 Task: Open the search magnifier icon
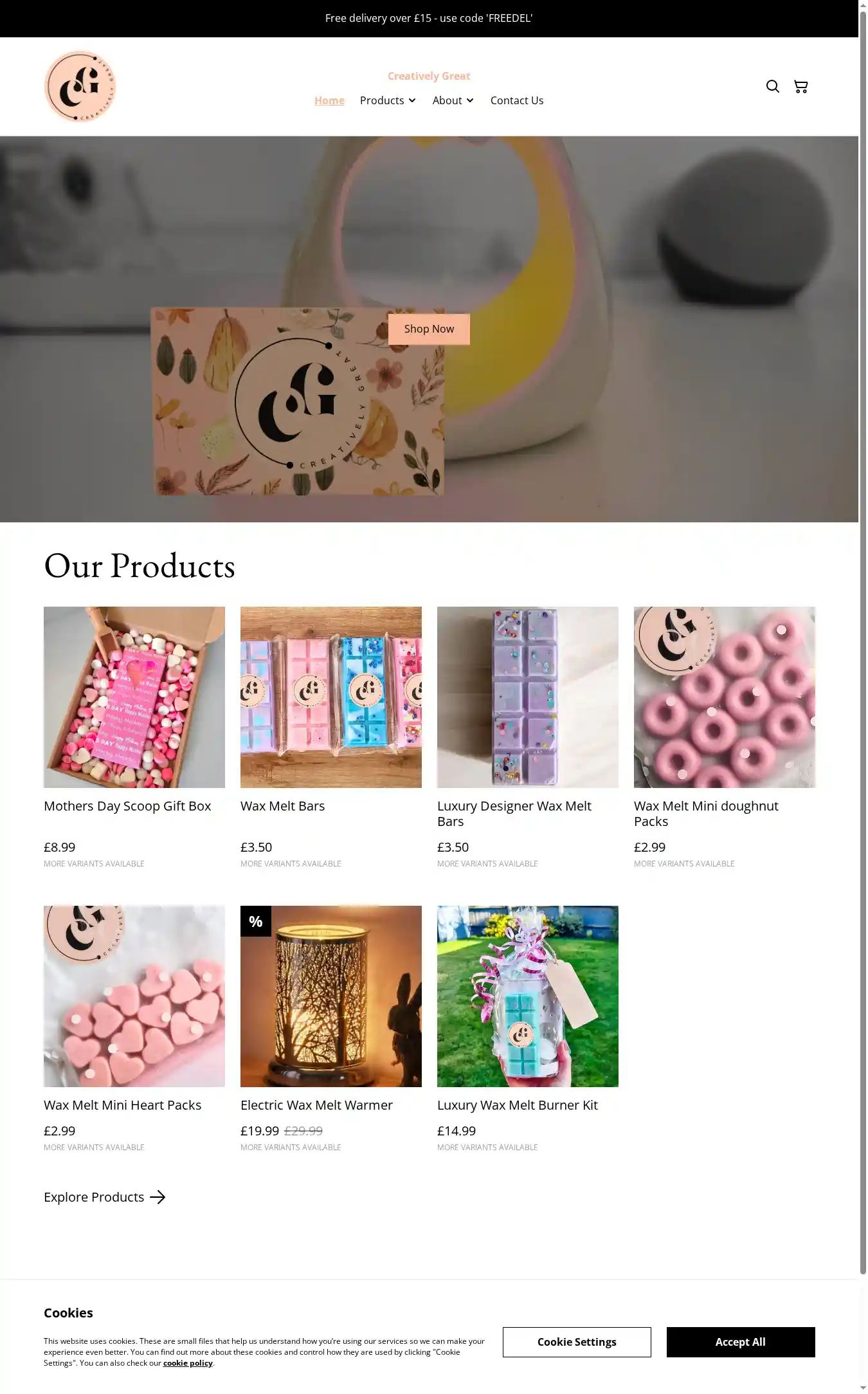coord(772,86)
